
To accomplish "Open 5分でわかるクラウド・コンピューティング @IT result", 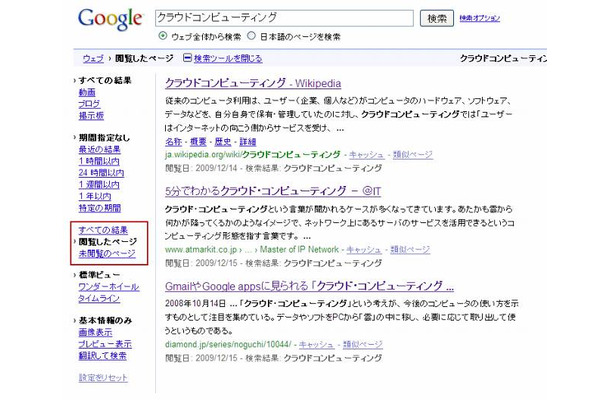I will pyautogui.click(x=273, y=191).
